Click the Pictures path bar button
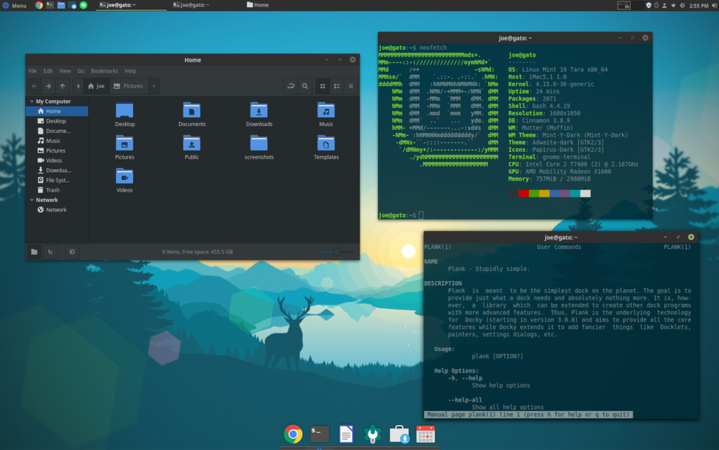 click(x=129, y=86)
